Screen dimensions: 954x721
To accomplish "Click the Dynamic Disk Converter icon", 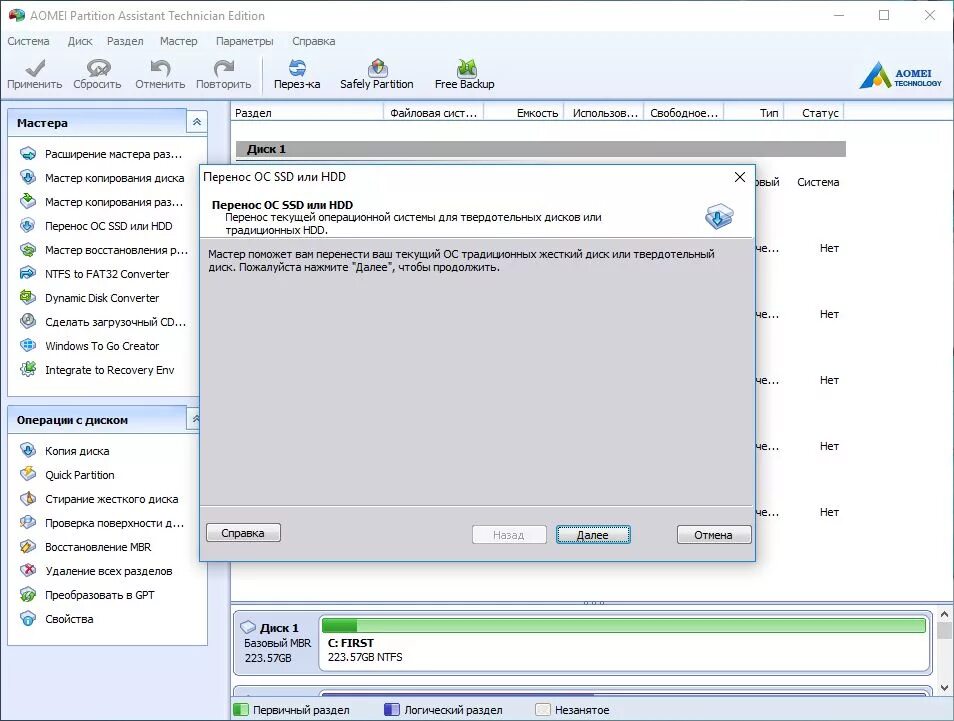I will [x=28, y=298].
